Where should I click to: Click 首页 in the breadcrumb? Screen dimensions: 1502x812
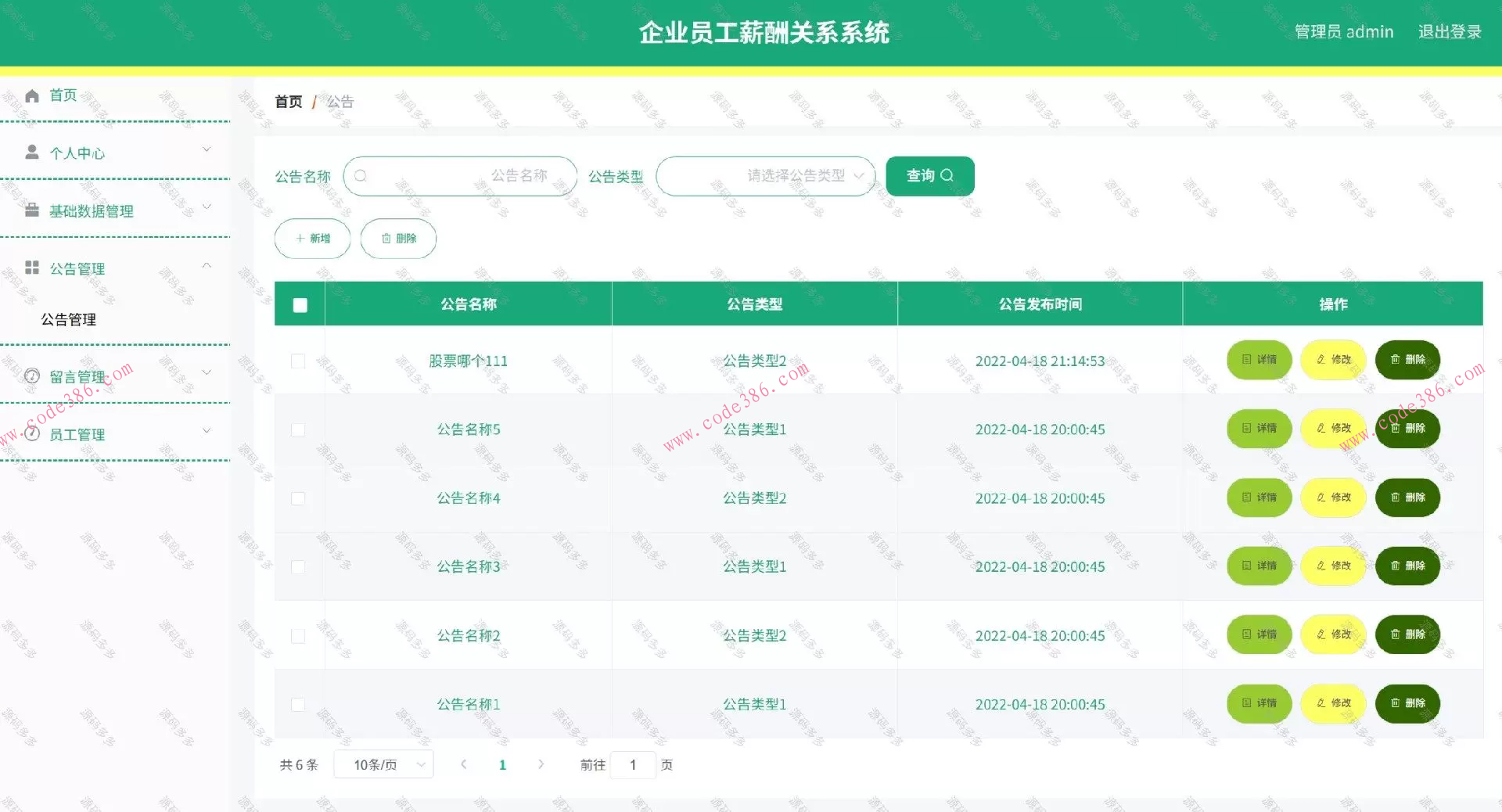point(288,101)
